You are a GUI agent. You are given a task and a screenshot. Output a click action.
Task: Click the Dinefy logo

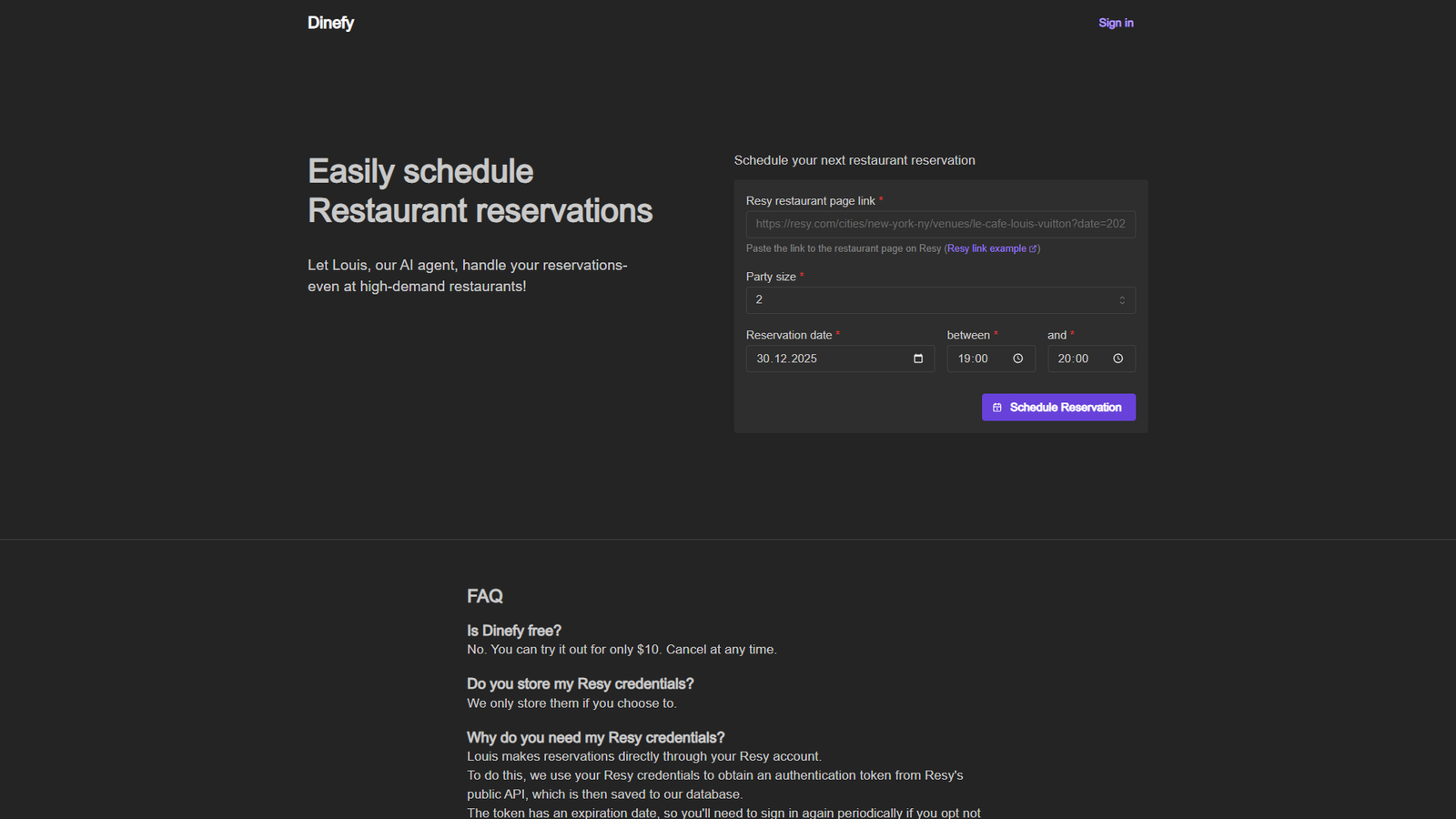[330, 23]
